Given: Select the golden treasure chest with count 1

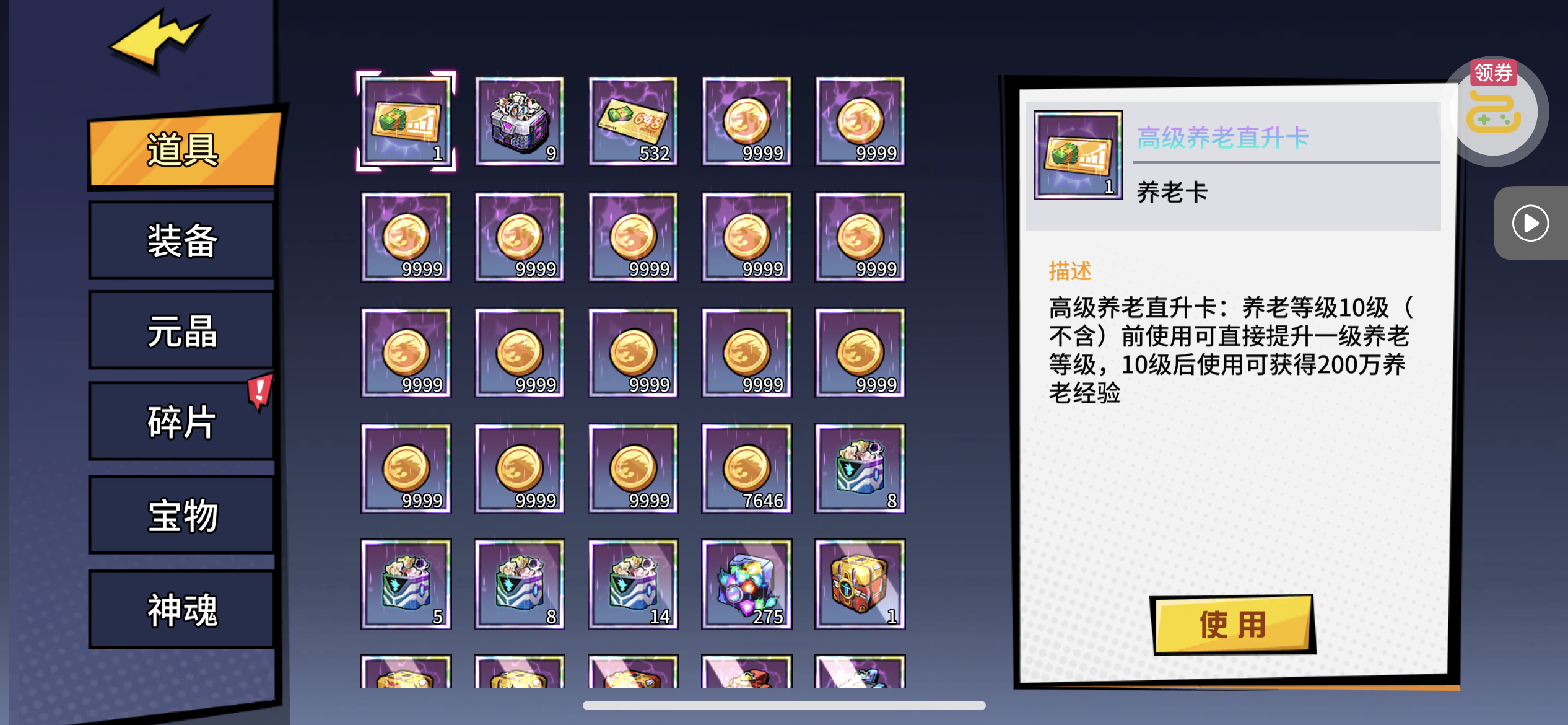Looking at the screenshot, I should (x=860, y=584).
